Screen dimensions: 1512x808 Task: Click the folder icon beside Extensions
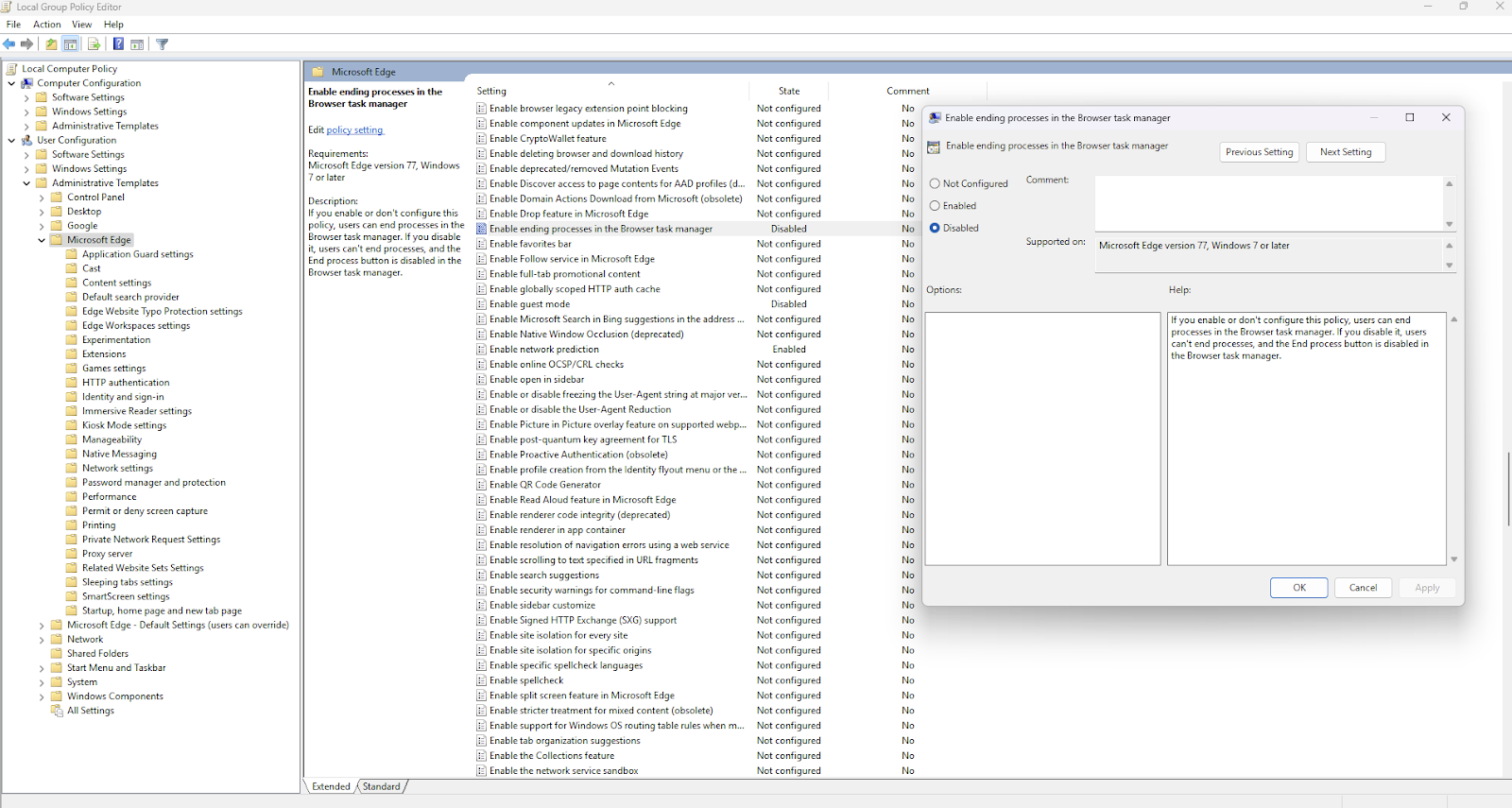[x=72, y=354]
